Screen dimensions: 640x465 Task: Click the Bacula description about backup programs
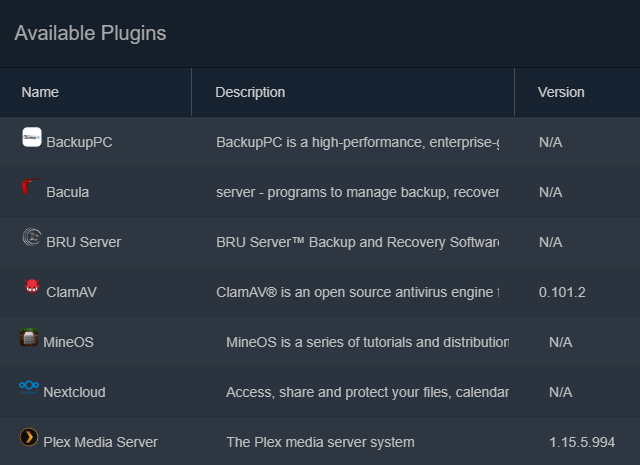coord(358,192)
